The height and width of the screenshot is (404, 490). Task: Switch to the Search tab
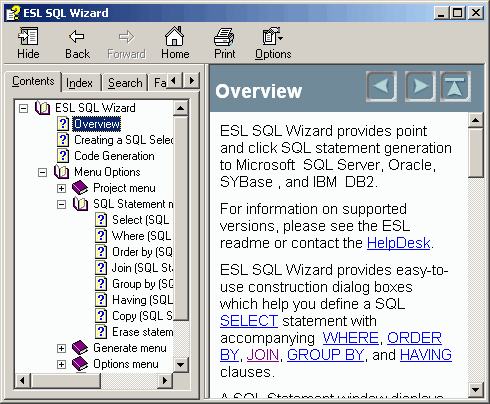click(125, 83)
